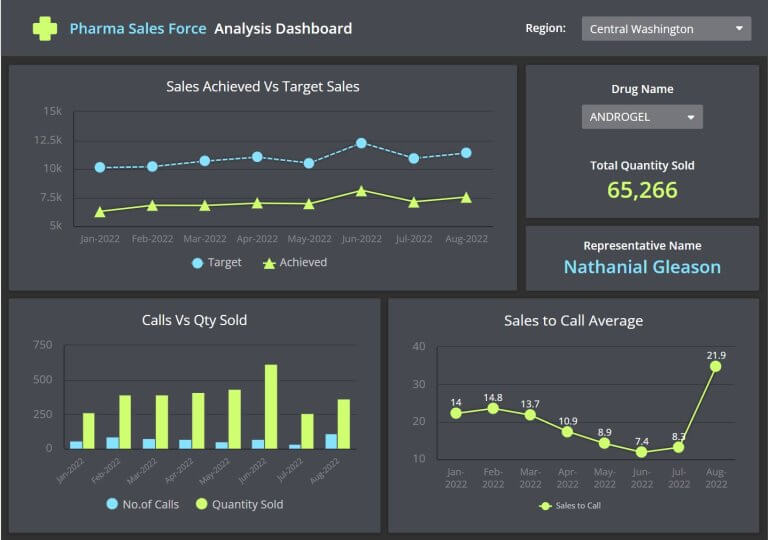Viewport: 768px width, 540px height.
Task: Toggle the Achieved legend series
Action: tap(295, 263)
